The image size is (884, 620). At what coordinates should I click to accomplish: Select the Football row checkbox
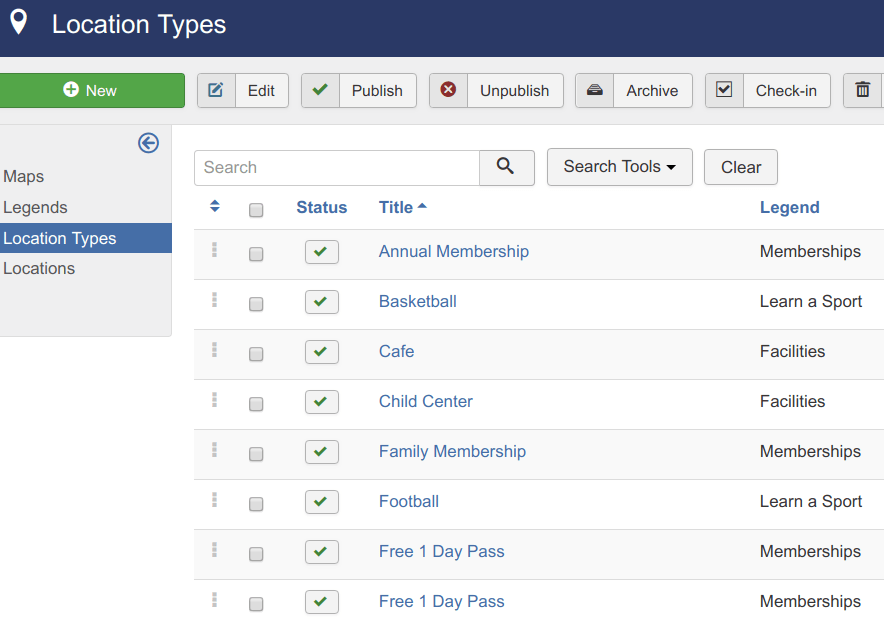pyautogui.click(x=256, y=504)
